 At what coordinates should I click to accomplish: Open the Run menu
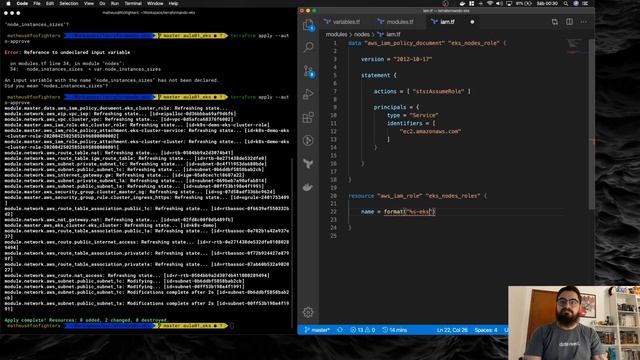click(x=115, y=3)
